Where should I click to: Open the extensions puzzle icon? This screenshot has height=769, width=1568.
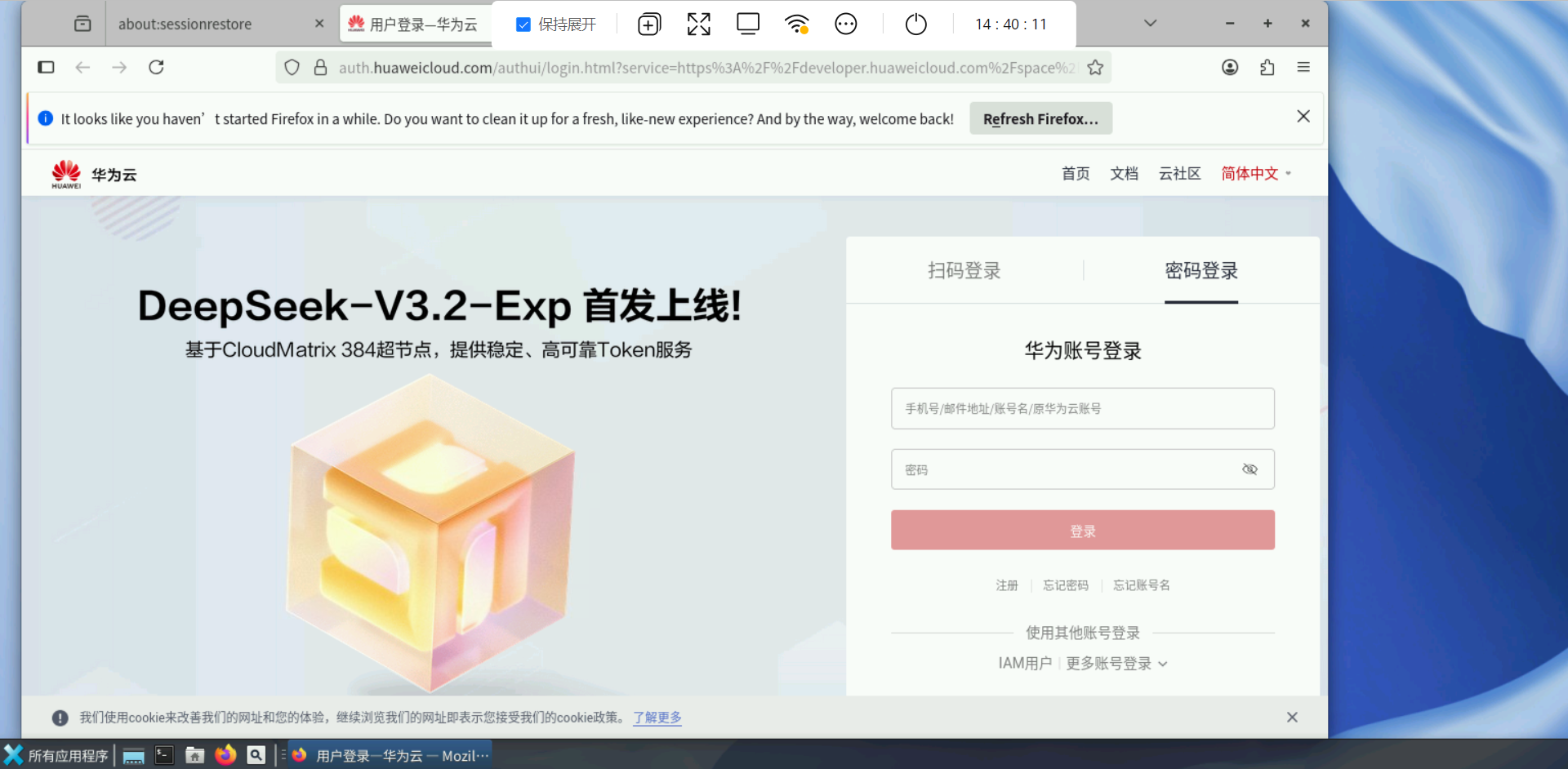point(1267,67)
